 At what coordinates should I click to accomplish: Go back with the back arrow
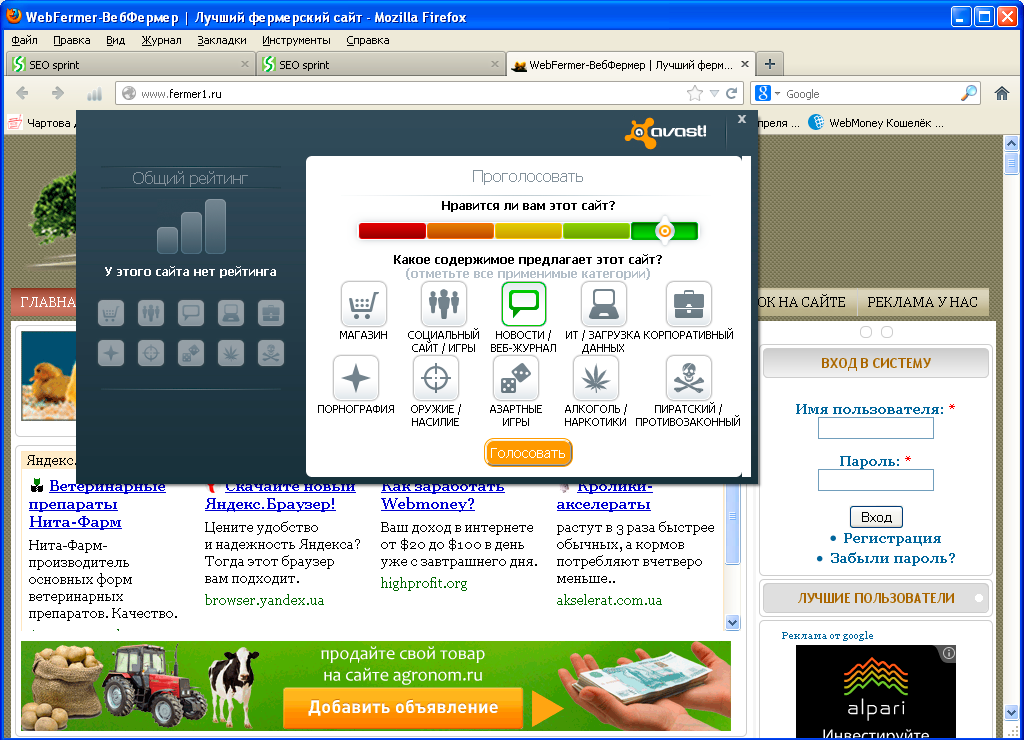pyautogui.click(x=22, y=93)
